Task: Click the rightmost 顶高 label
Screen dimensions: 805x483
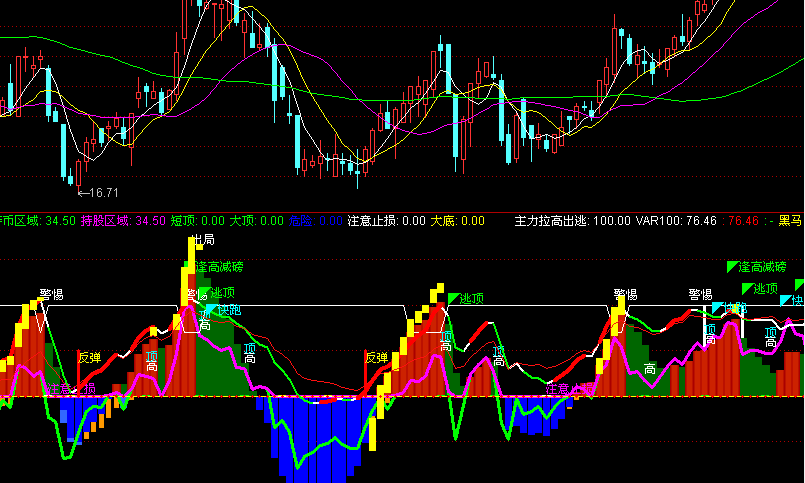Action: coord(771,338)
